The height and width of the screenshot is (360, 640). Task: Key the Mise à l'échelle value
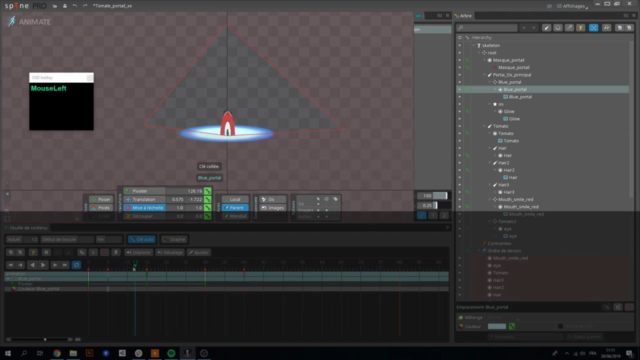point(208,208)
